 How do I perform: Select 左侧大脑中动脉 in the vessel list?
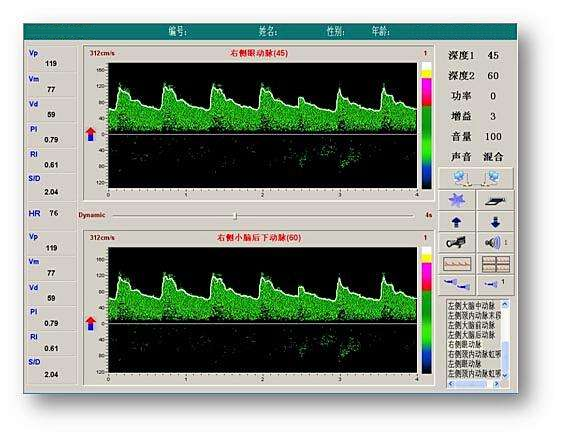pos(472,306)
